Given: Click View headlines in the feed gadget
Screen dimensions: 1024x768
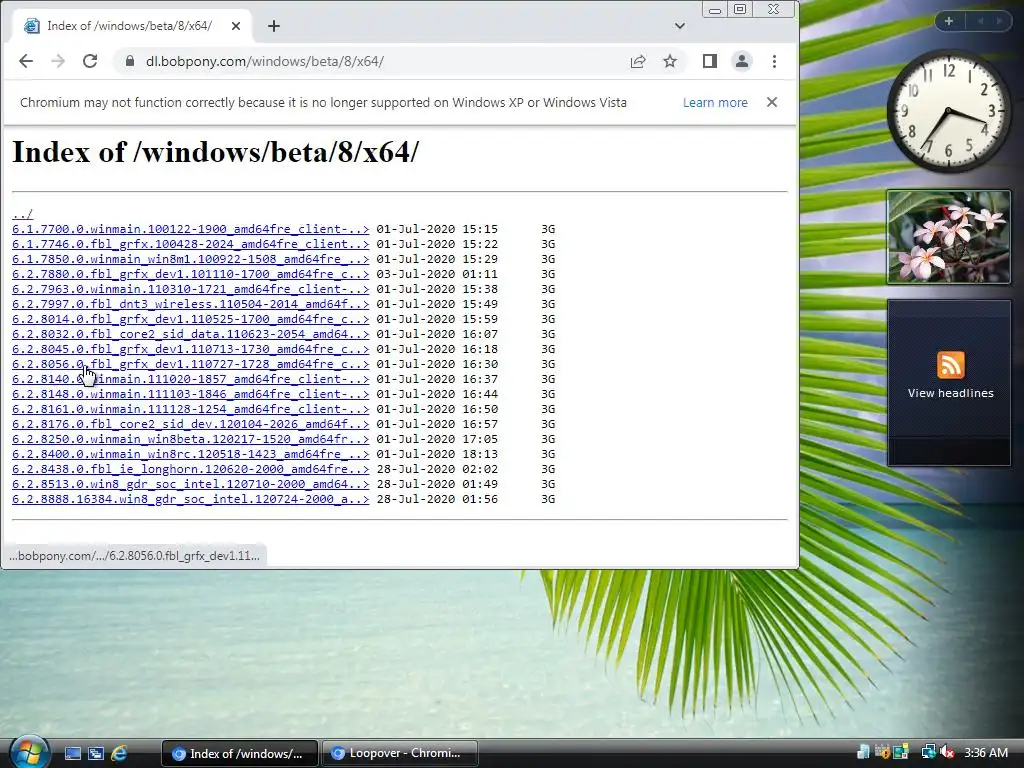Looking at the screenshot, I should point(950,393).
